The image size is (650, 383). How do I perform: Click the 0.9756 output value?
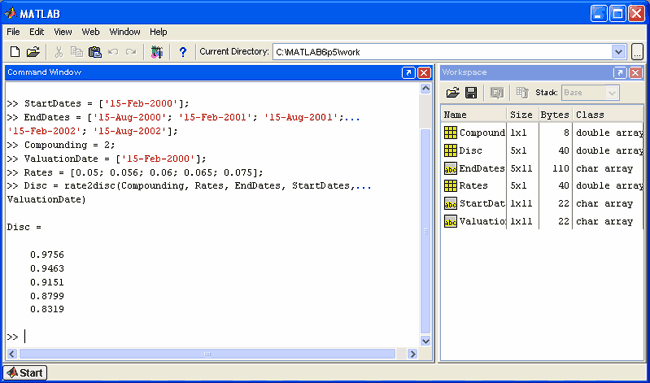[x=47, y=255]
